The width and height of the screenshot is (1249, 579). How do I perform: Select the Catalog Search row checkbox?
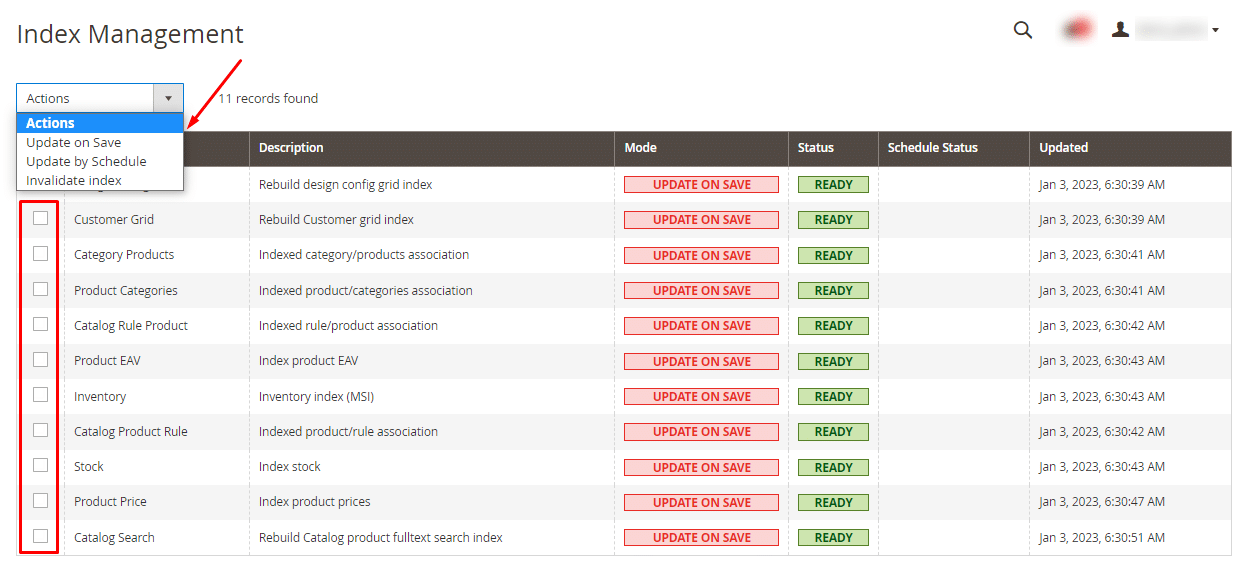point(40,537)
